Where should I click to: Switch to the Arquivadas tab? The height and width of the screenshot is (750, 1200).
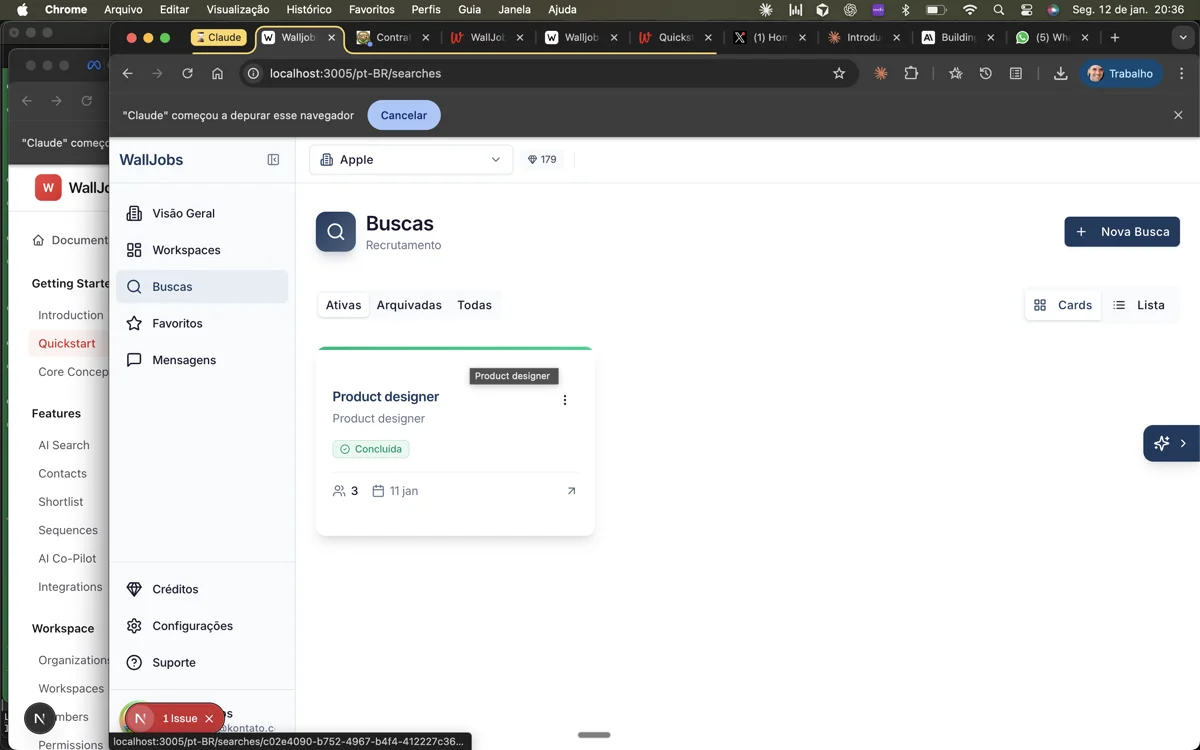[408, 305]
